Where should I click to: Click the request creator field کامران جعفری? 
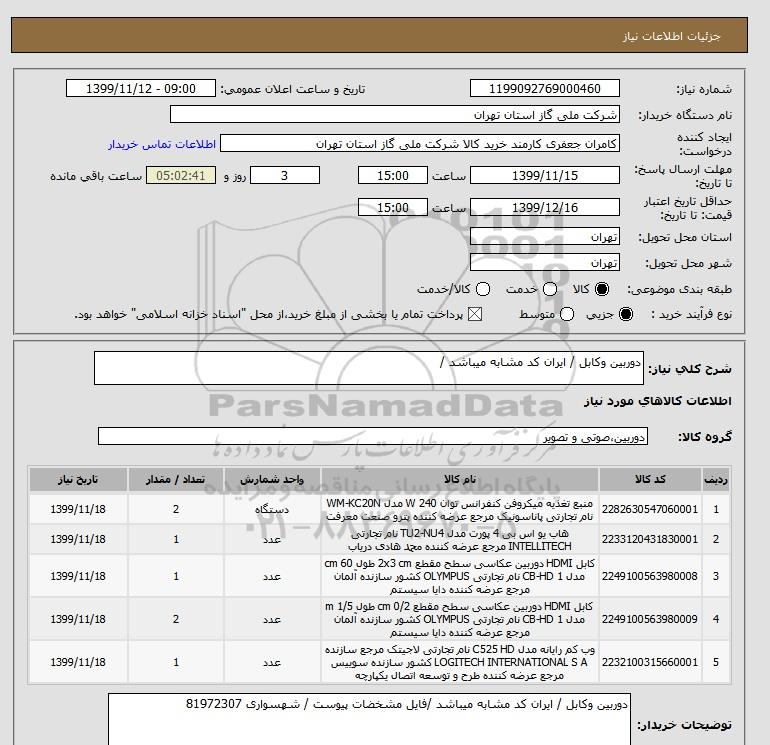(x=420, y=144)
